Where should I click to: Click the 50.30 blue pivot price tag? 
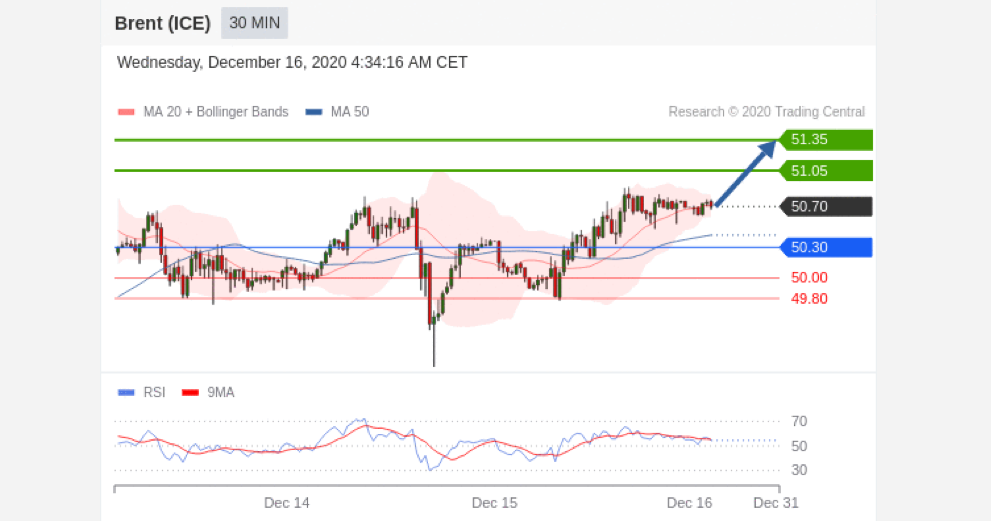point(825,247)
